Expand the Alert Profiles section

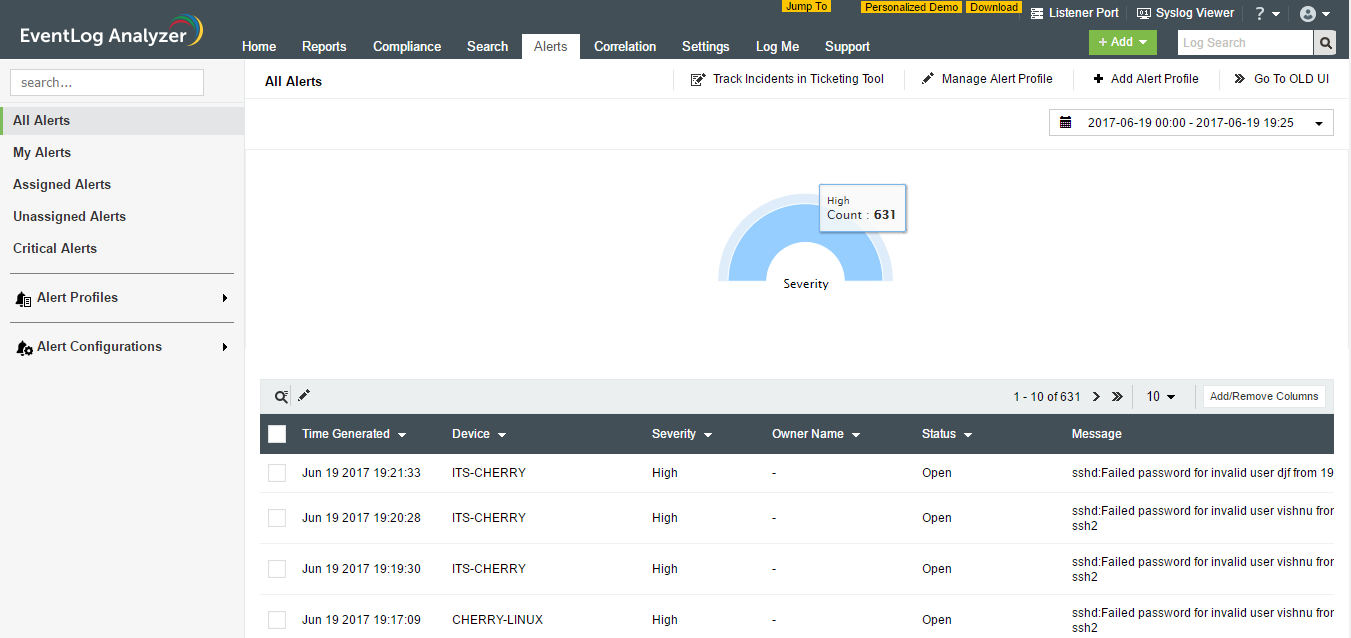click(122, 298)
